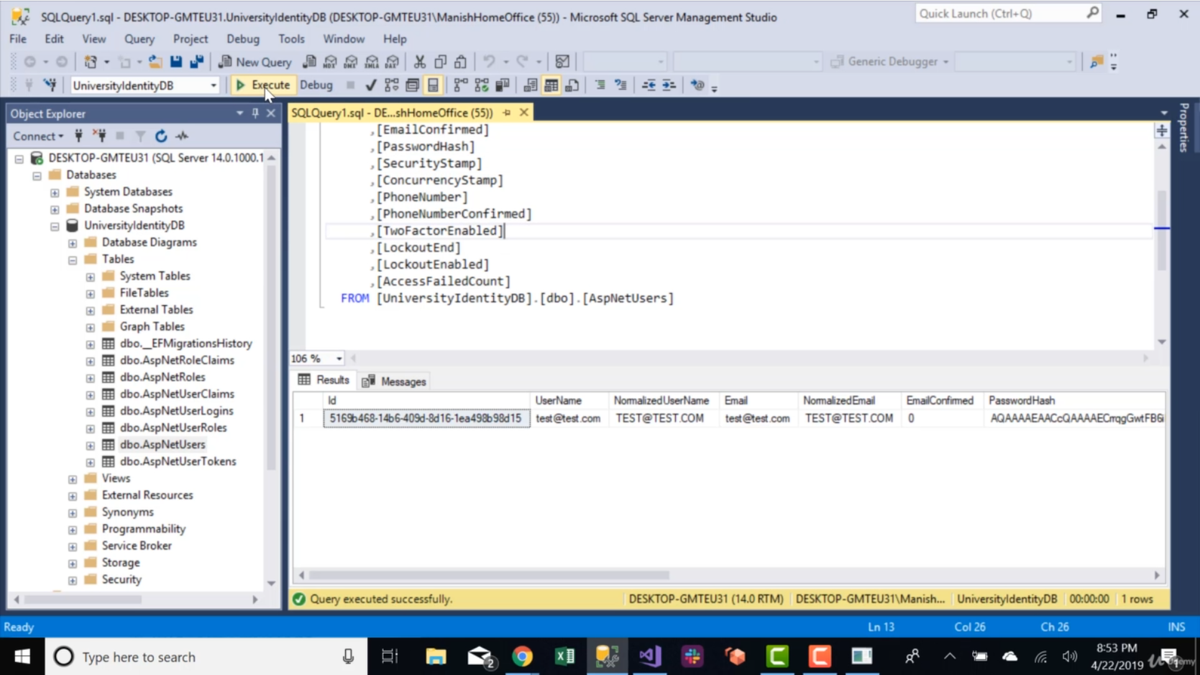Click the Execute query button

[263, 85]
